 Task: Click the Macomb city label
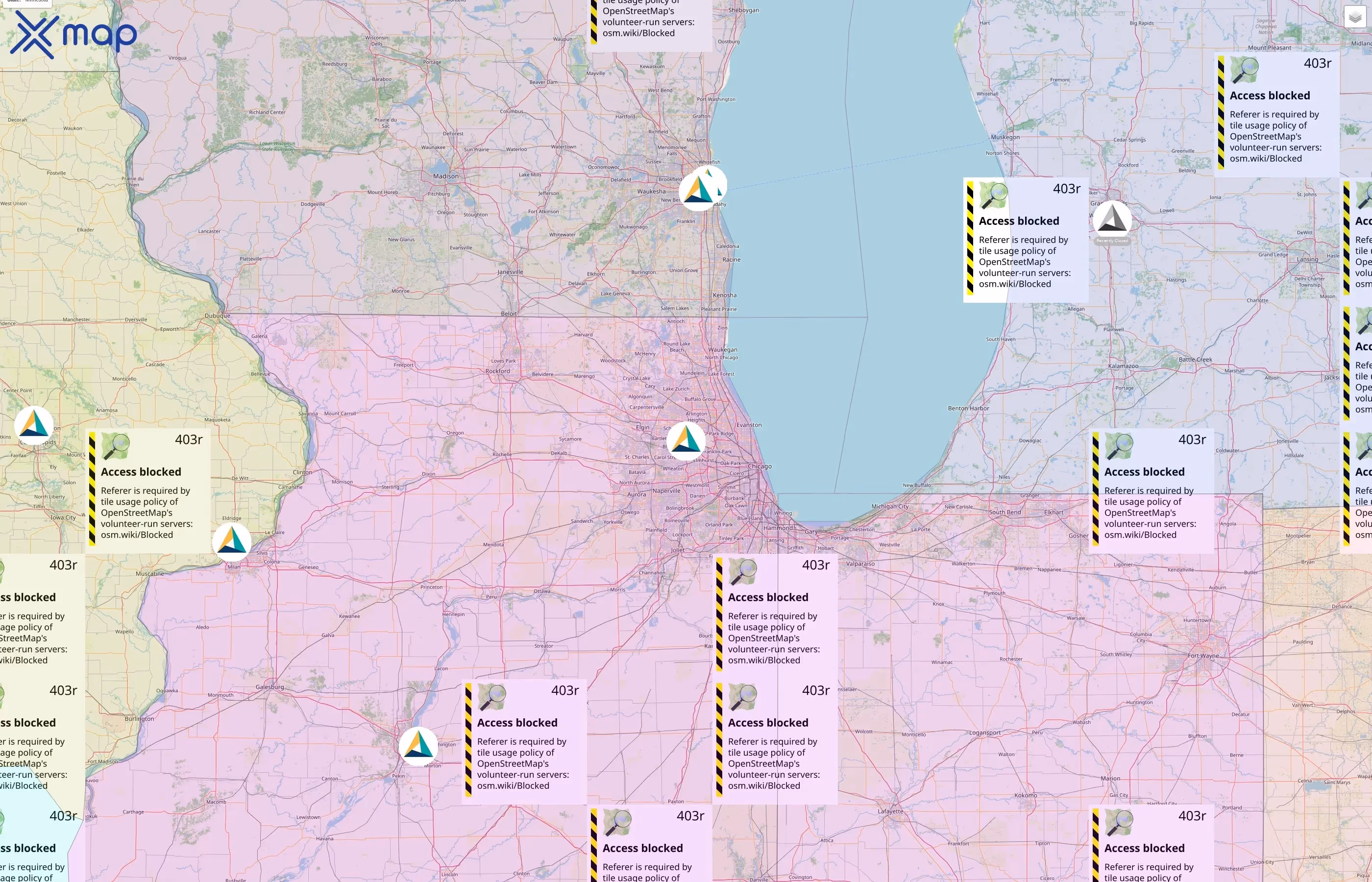pos(216,802)
